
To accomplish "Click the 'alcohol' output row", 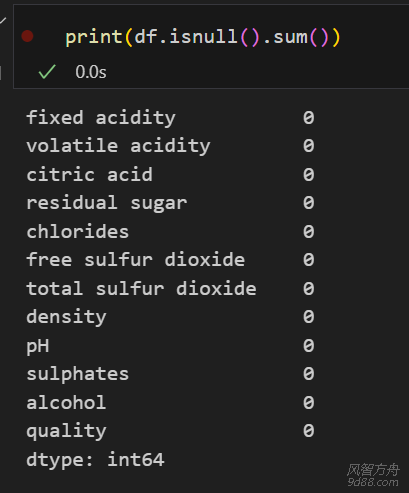I will pos(170,403).
